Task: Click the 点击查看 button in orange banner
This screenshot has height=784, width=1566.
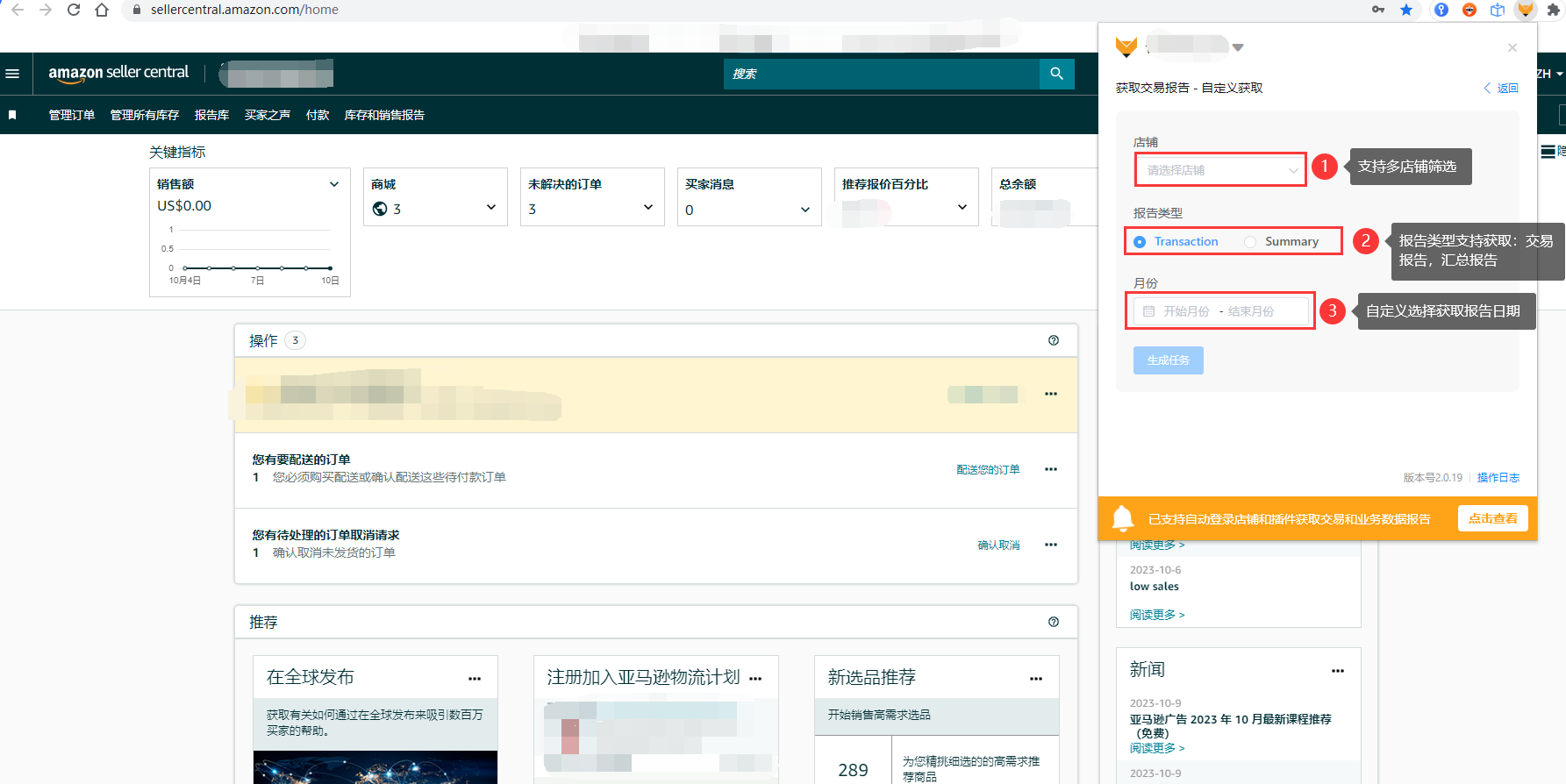Action: [x=1492, y=518]
